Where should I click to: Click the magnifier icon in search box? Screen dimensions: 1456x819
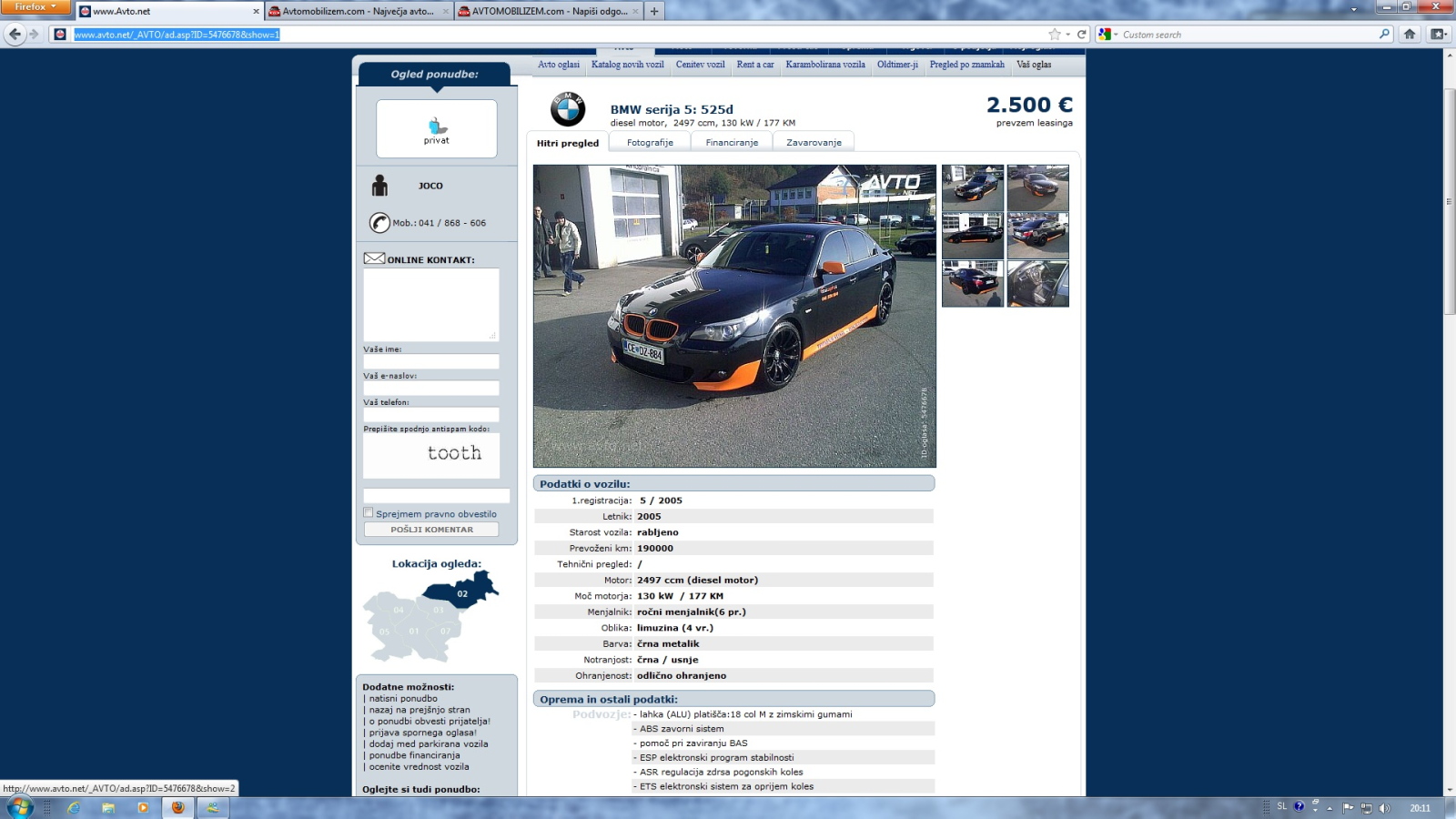pyautogui.click(x=1384, y=34)
